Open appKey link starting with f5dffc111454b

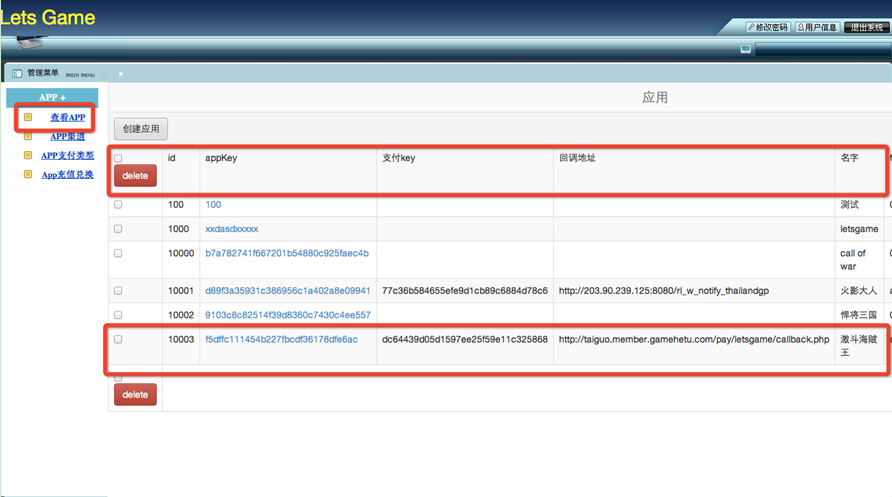coord(281,340)
